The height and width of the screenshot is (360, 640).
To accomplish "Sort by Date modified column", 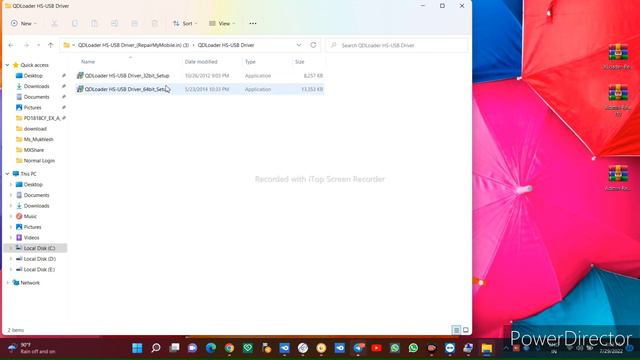I will 201,62.
